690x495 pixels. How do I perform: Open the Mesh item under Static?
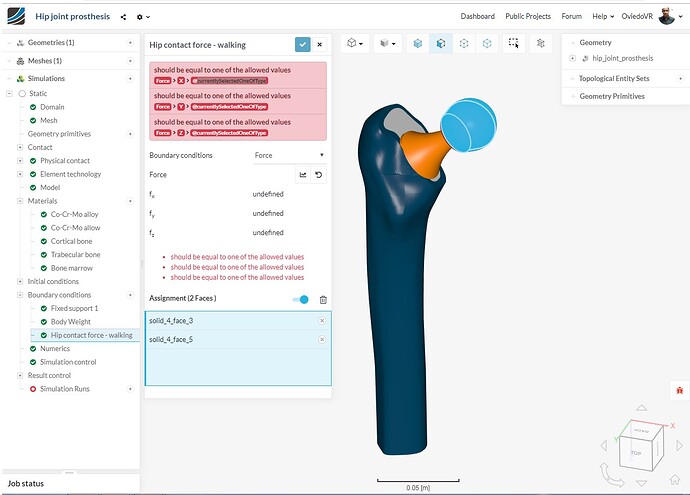tap(48, 120)
